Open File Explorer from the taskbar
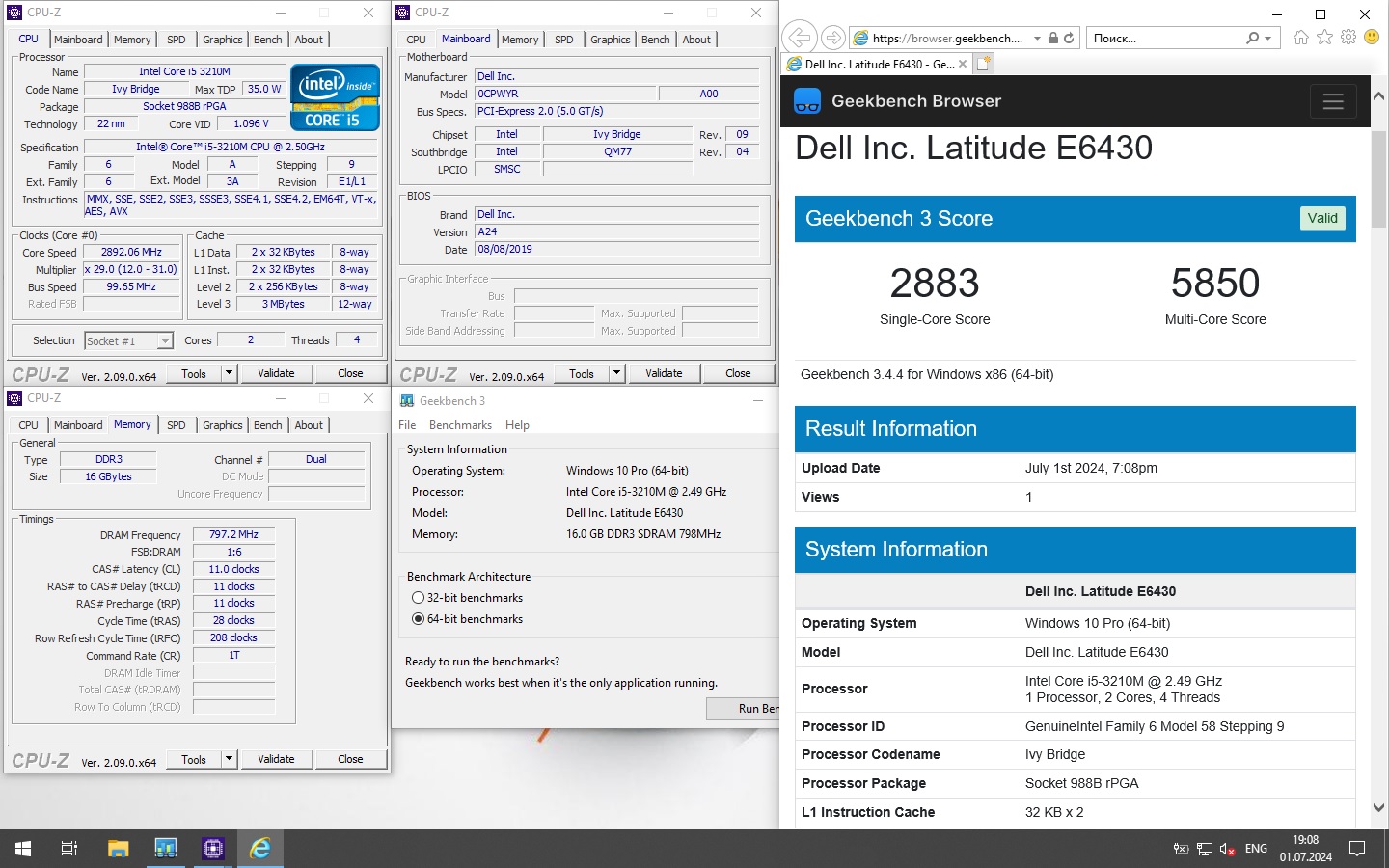 click(x=118, y=849)
